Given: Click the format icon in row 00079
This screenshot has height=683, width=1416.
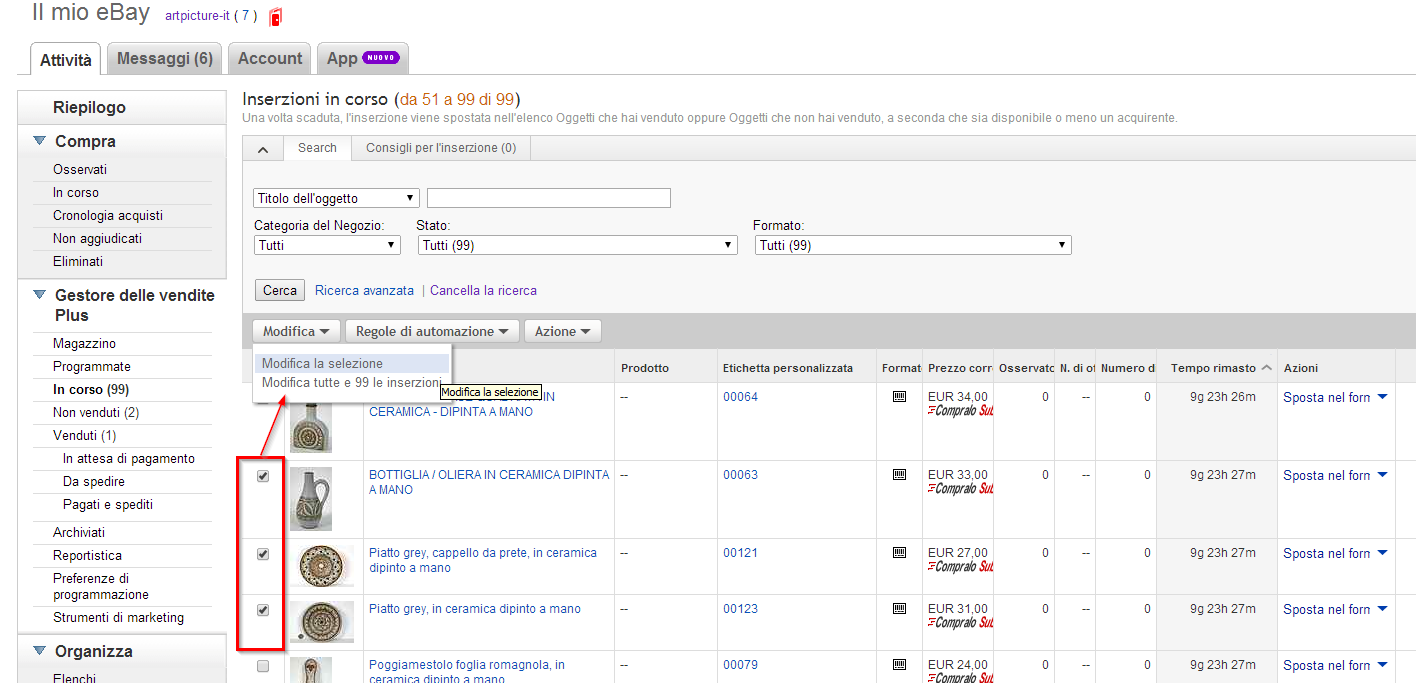Looking at the screenshot, I should click(899, 665).
